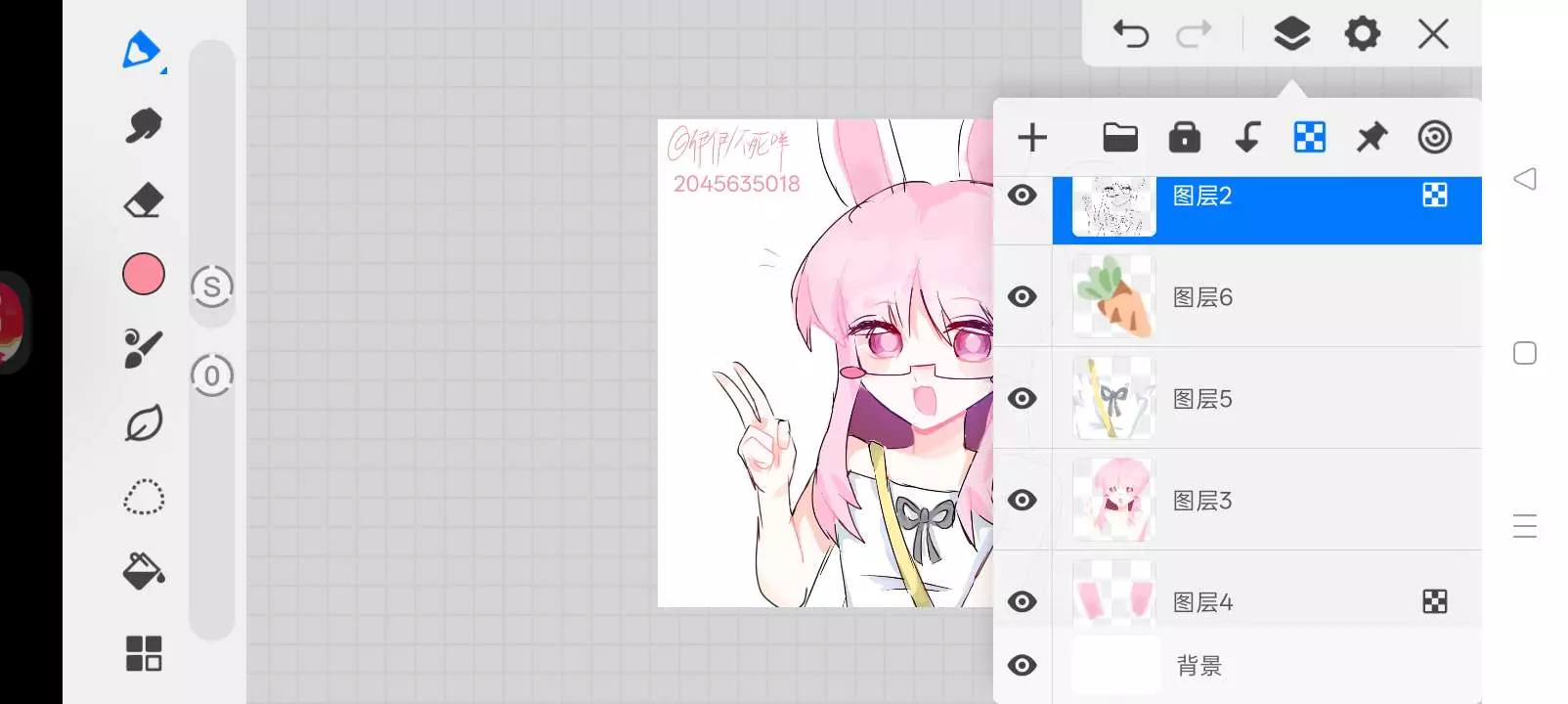Screen dimensions: 1568x704
Task: Tap the Android back triangle button
Action: (x=1525, y=179)
